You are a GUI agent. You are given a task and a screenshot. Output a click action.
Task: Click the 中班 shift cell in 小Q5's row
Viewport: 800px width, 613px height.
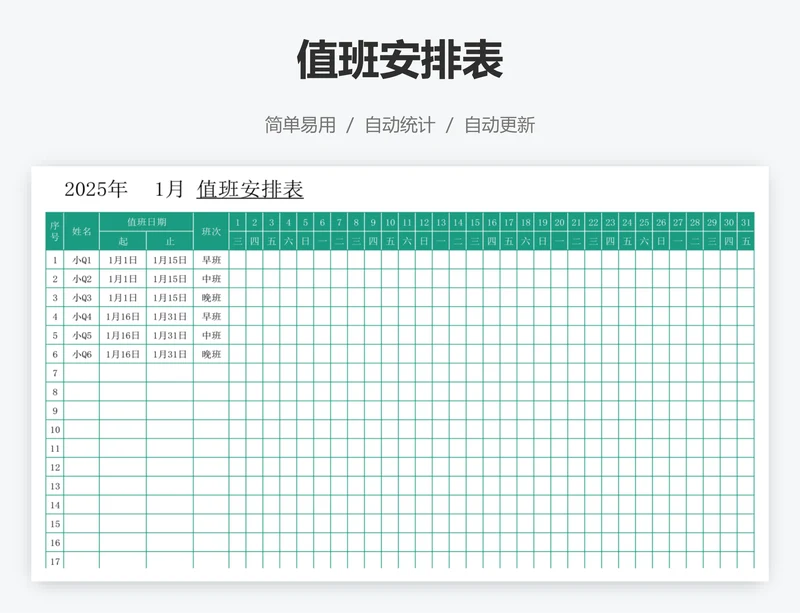point(211,335)
